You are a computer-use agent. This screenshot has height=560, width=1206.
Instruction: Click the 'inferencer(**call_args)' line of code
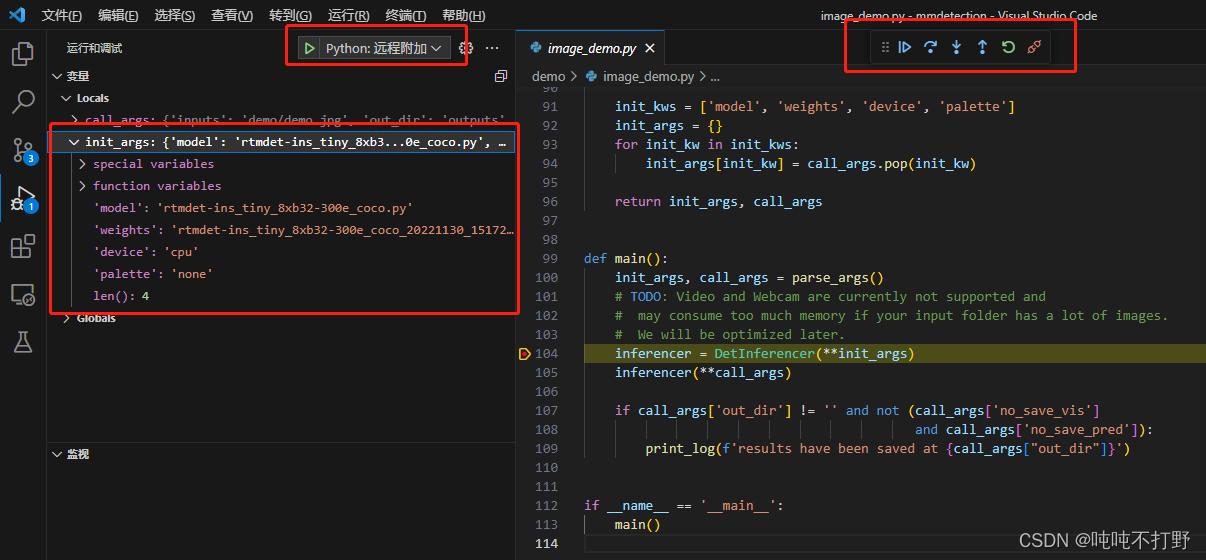[703, 373]
